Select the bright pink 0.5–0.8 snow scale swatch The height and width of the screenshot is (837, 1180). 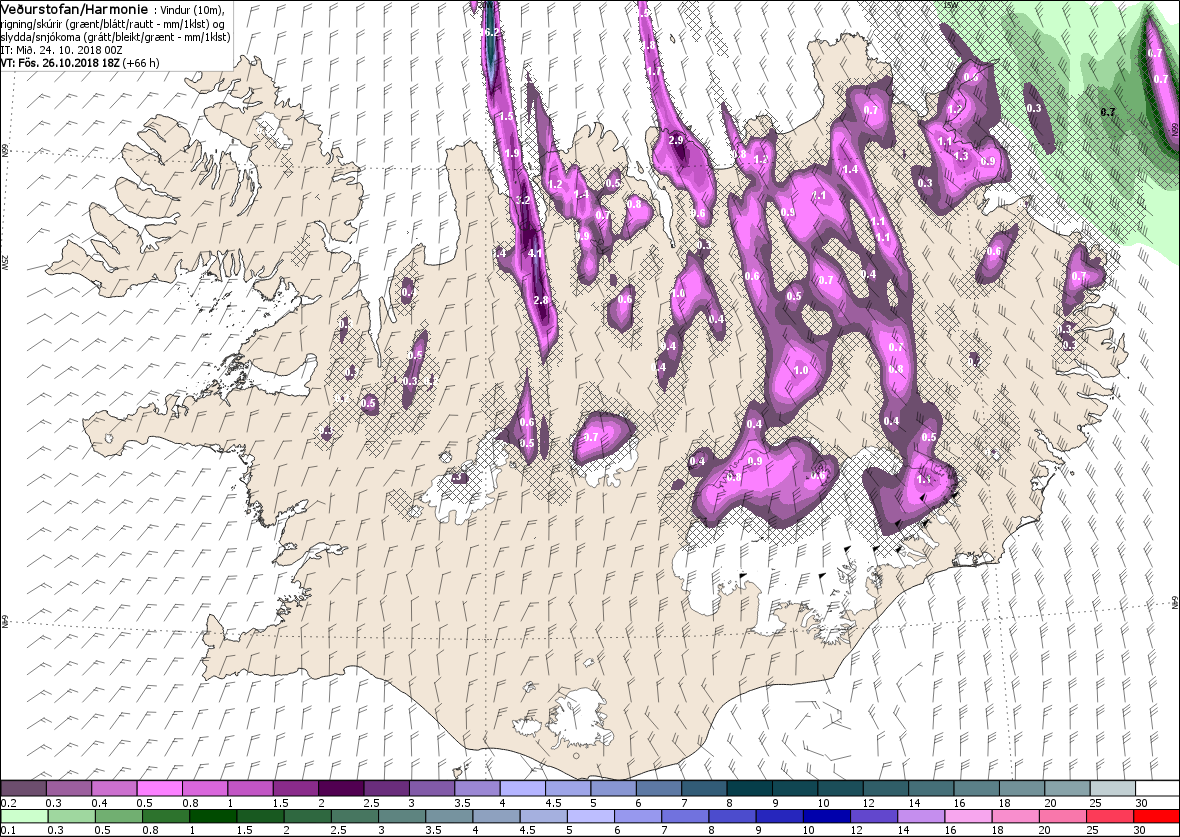point(160,788)
